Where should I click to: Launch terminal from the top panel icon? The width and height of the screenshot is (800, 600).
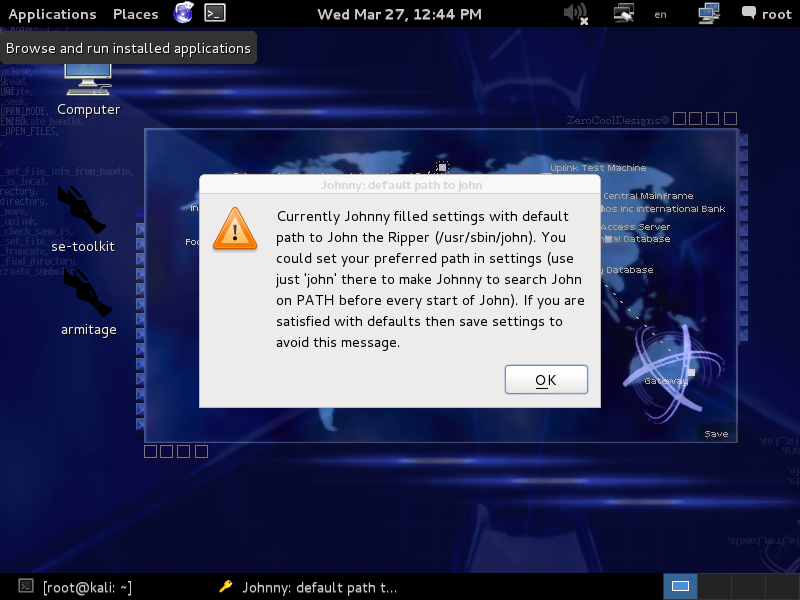tap(215, 13)
